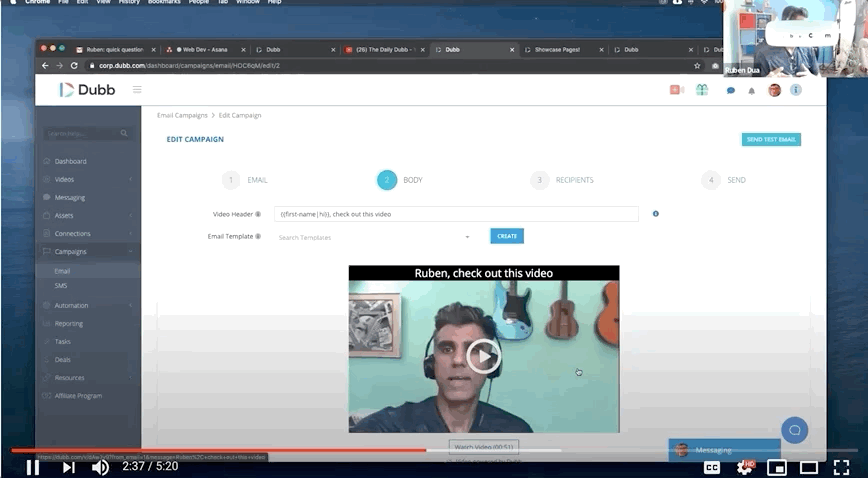The image size is (868, 478).
Task: Open Messaging in sidebar
Action: (x=70, y=197)
